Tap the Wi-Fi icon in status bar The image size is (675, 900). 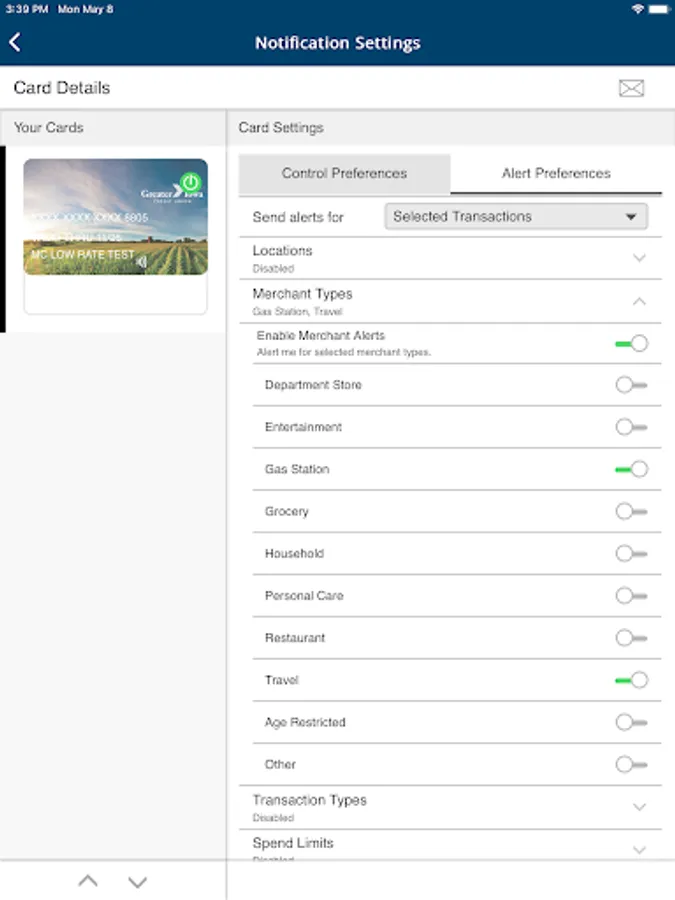(x=638, y=9)
